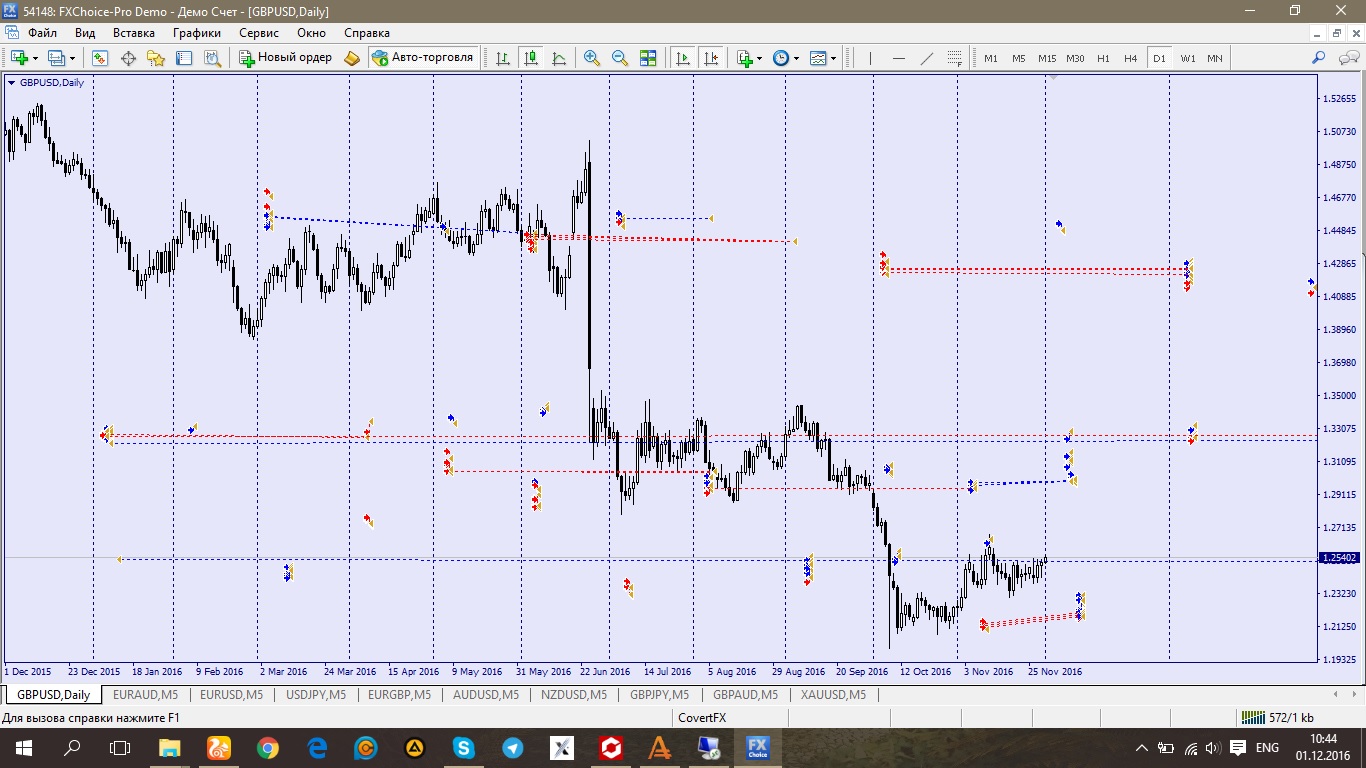The width and height of the screenshot is (1366, 768).
Task: Open the Вставка menu
Action: (134, 33)
